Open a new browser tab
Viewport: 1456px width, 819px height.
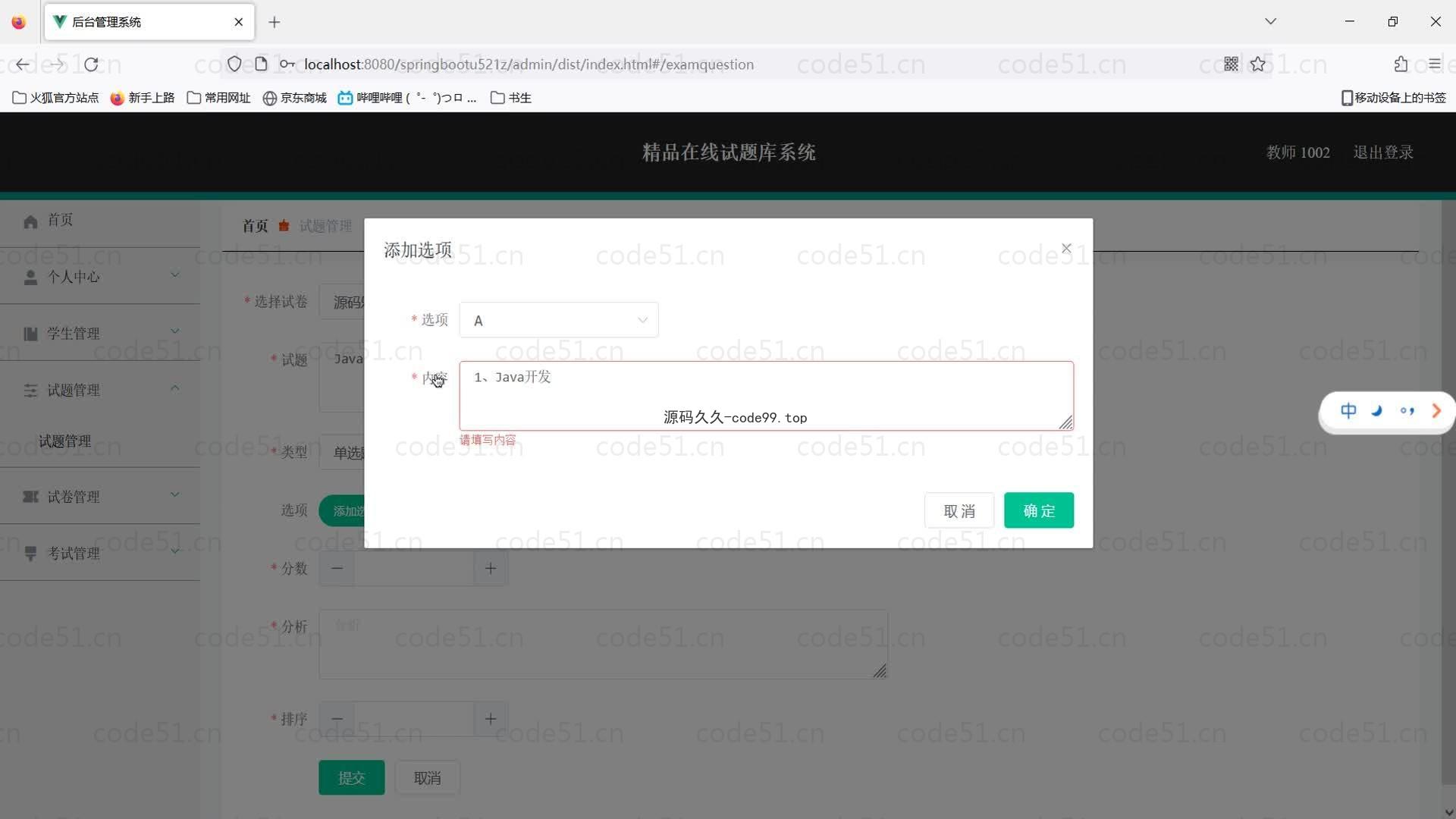275,22
